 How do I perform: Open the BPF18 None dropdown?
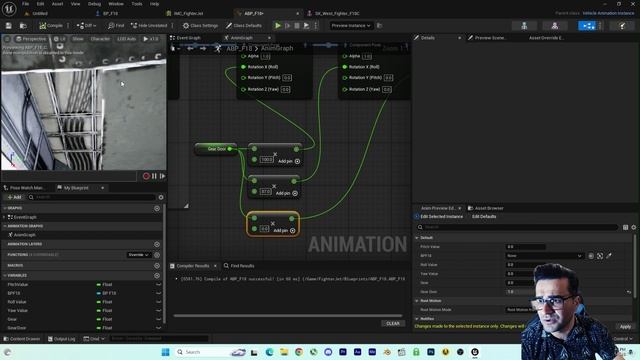click(544, 256)
